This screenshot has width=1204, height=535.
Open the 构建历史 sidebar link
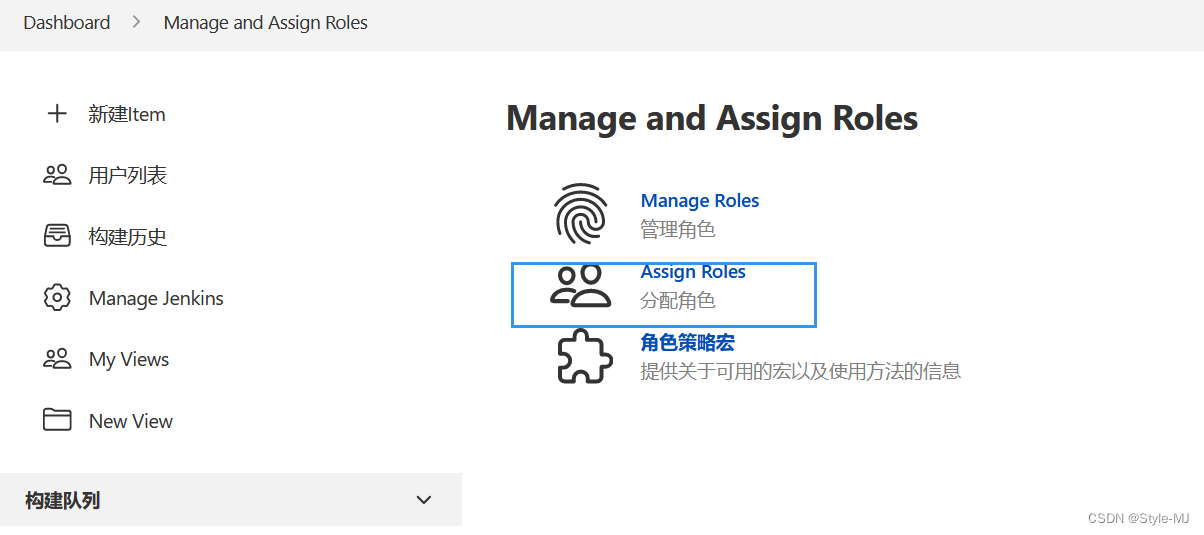point(127,236)
